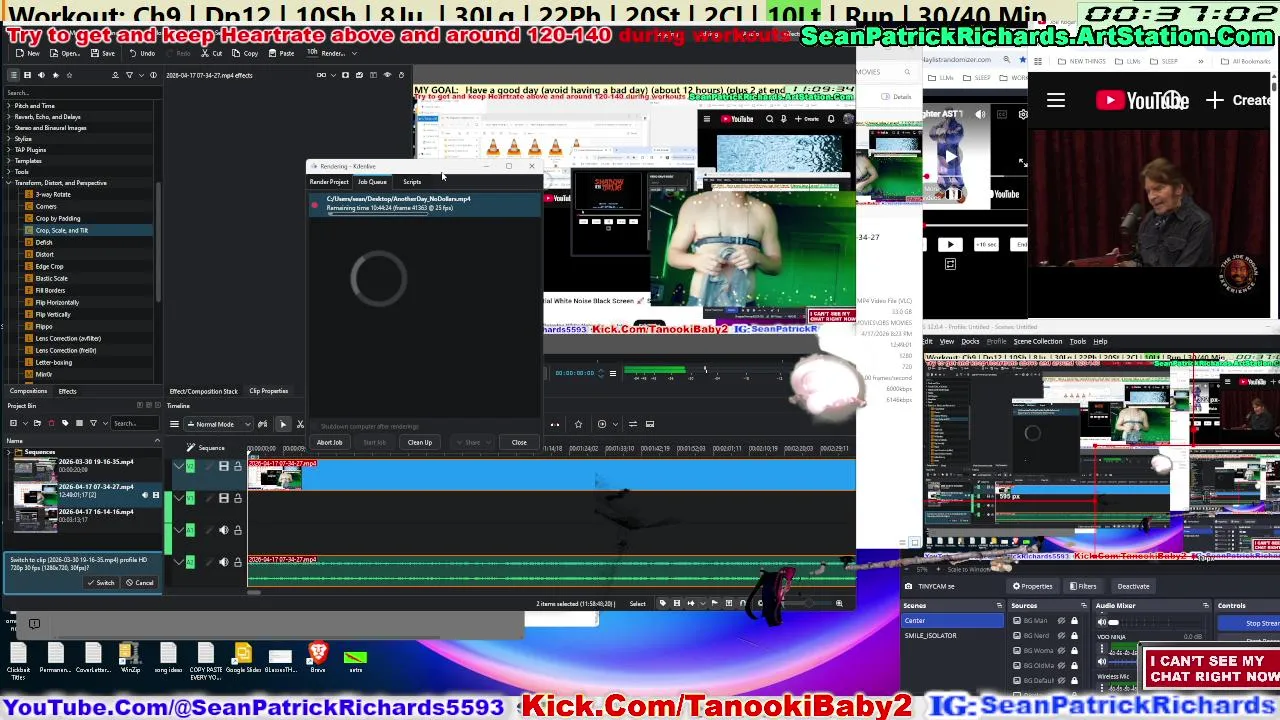Click the Project Bin tag icon
Screen dimensions: 1280x720
click(65, 423)
